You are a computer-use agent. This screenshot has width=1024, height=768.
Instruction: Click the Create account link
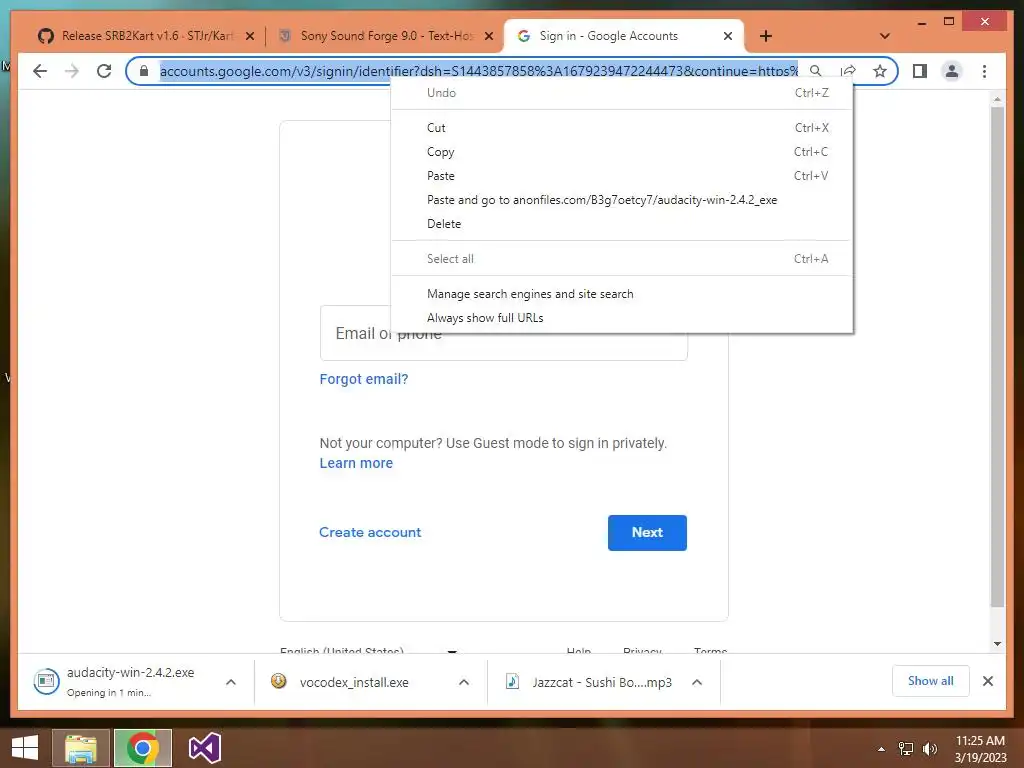tap(370, 532)
